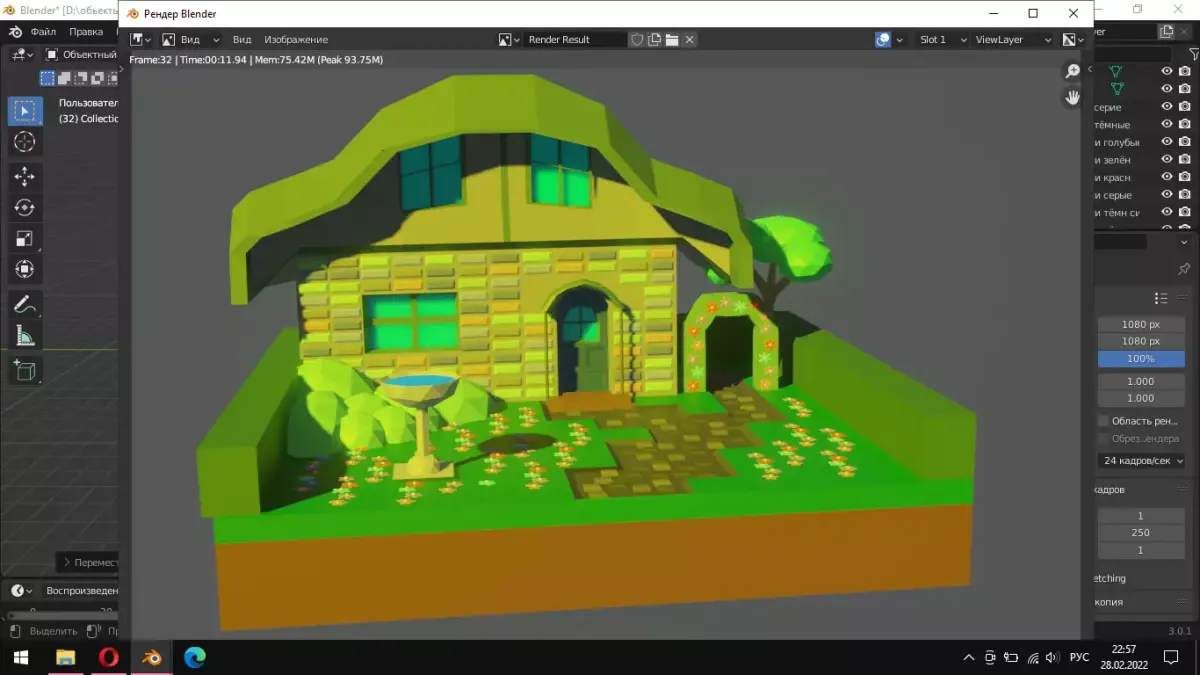Click the new view layer icon
Image resolution: width=1200 pixels, height=675 pixels.
pos(1167,32)
